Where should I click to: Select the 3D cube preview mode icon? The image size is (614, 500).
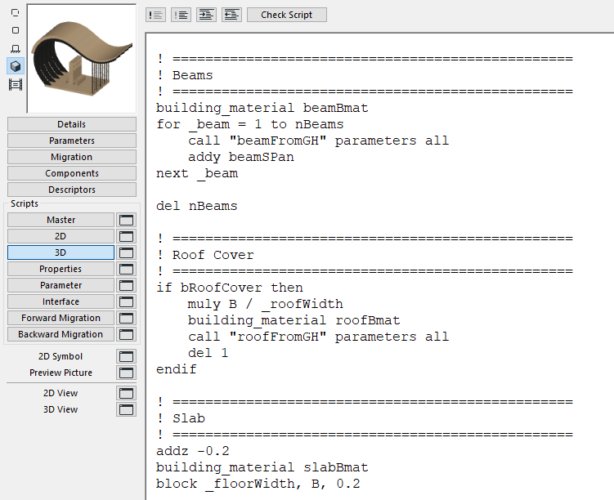[x=15, y=66]
